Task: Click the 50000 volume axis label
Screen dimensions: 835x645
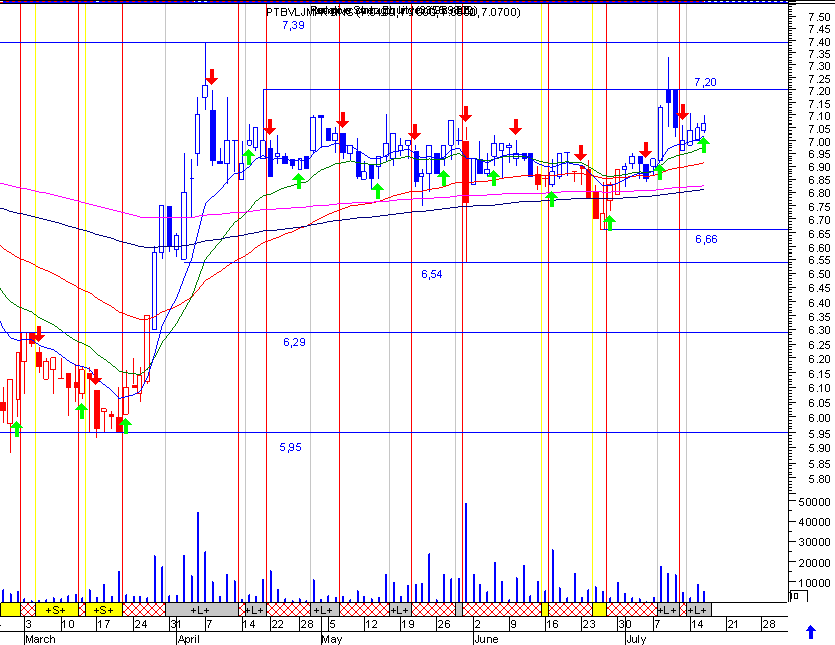Action: (x=814, y=502)
